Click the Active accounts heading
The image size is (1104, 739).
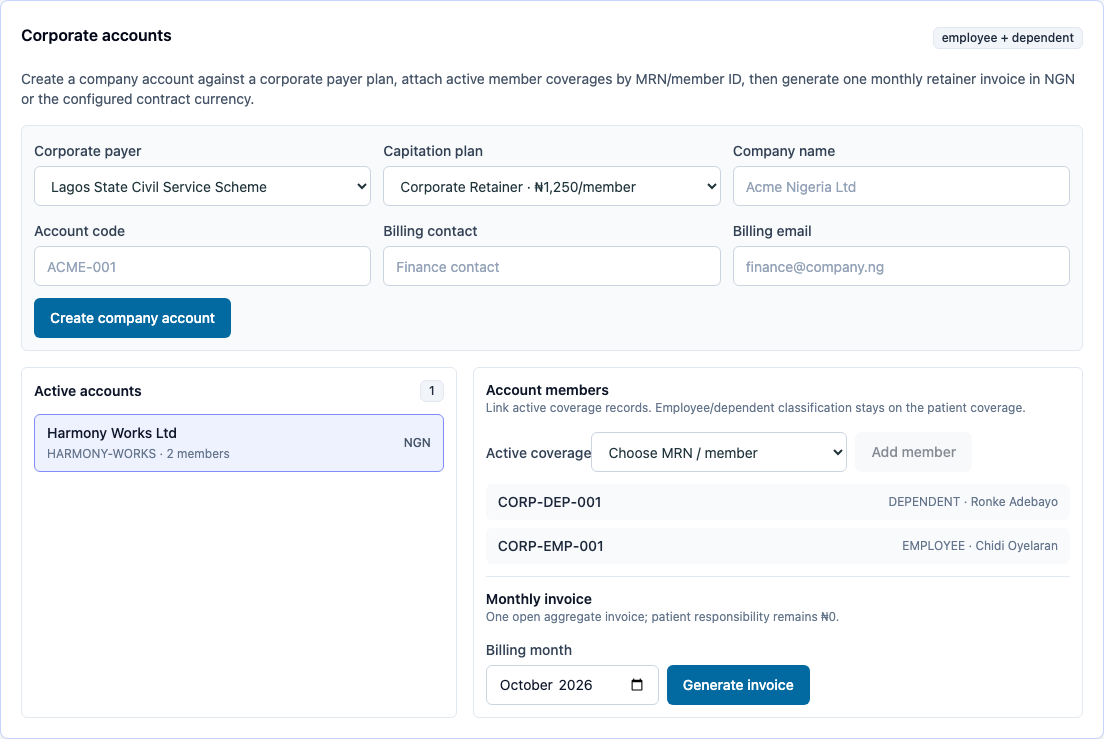pos(88,391)
